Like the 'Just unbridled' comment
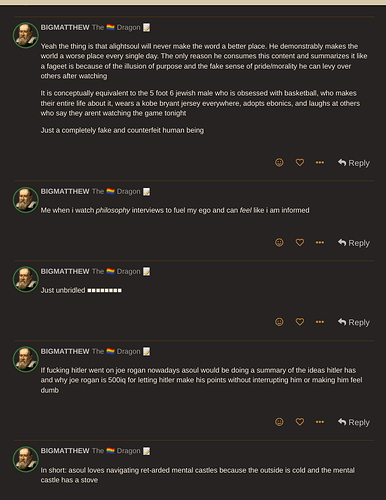Viewport: 386px width, 500px height. pyautogui.click(x=300, y=322)
